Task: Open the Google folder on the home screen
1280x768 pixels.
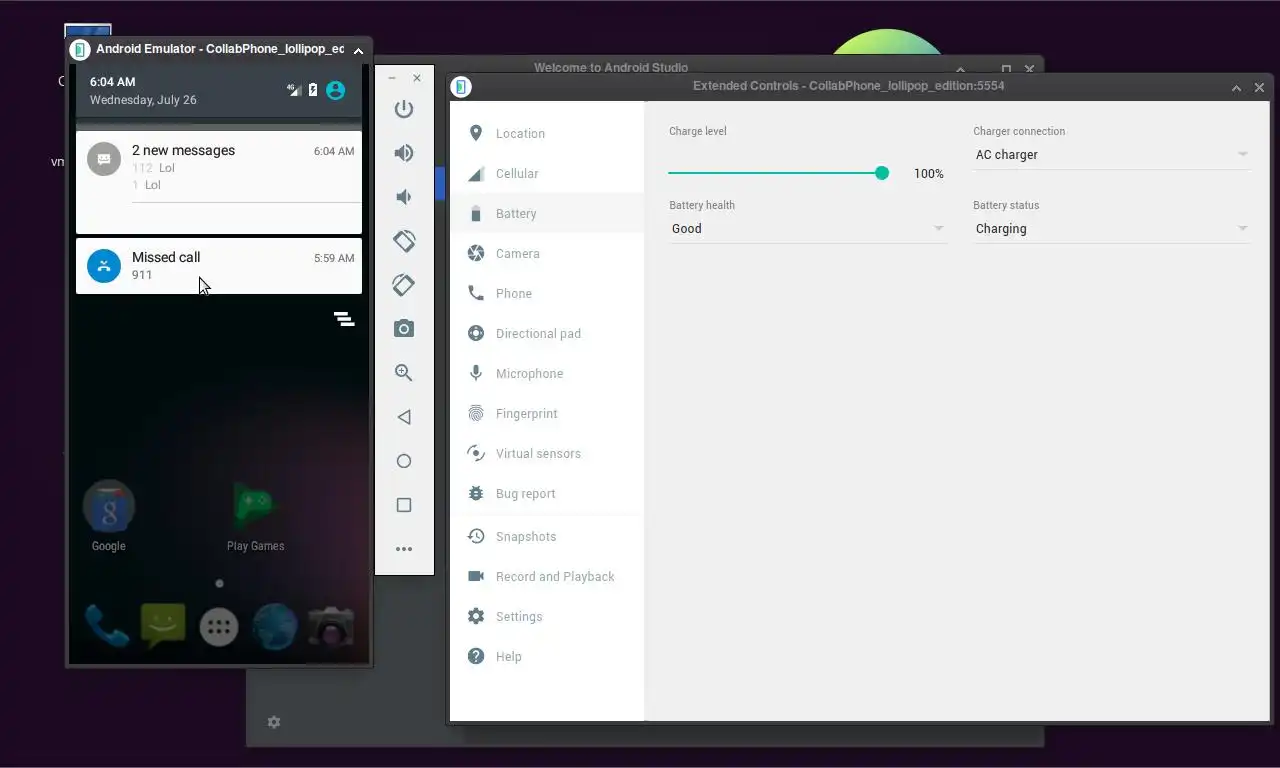Action: pyautogui.click(x=108, y=516)
